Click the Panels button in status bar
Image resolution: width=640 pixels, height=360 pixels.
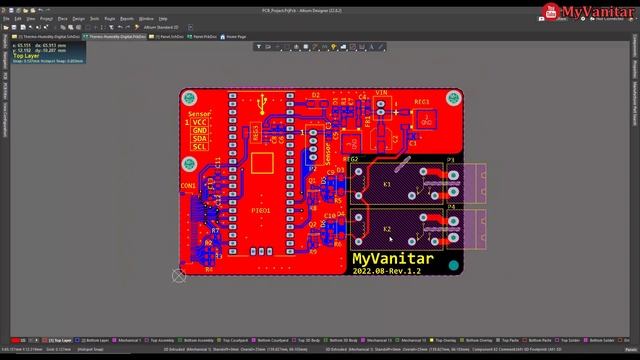click(x=631, y=350)
